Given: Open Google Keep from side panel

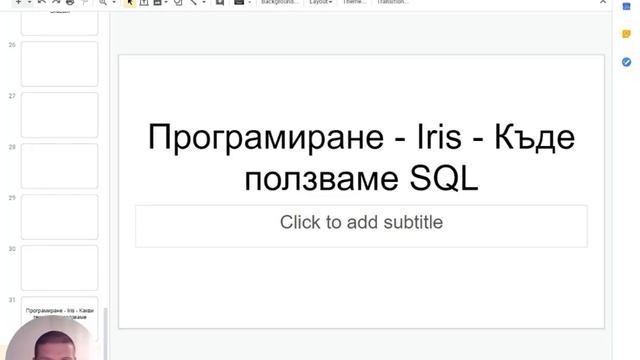Looking at the screenshot, I should tap(626, 34).
